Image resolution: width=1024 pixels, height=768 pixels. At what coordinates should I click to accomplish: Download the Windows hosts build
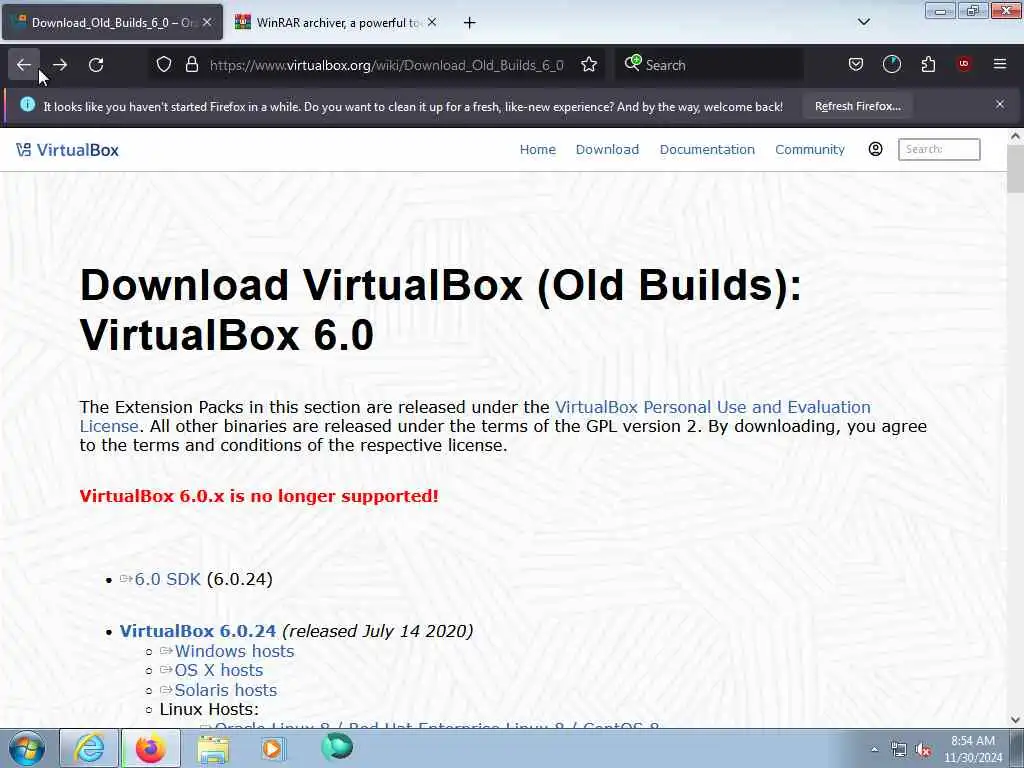234,651
